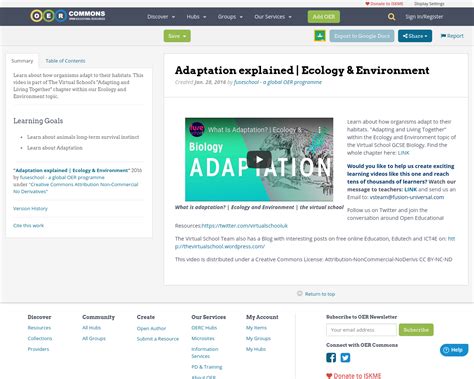Open Display Settings at top
This screenshot has width=474, height=379.
[429, 4]
